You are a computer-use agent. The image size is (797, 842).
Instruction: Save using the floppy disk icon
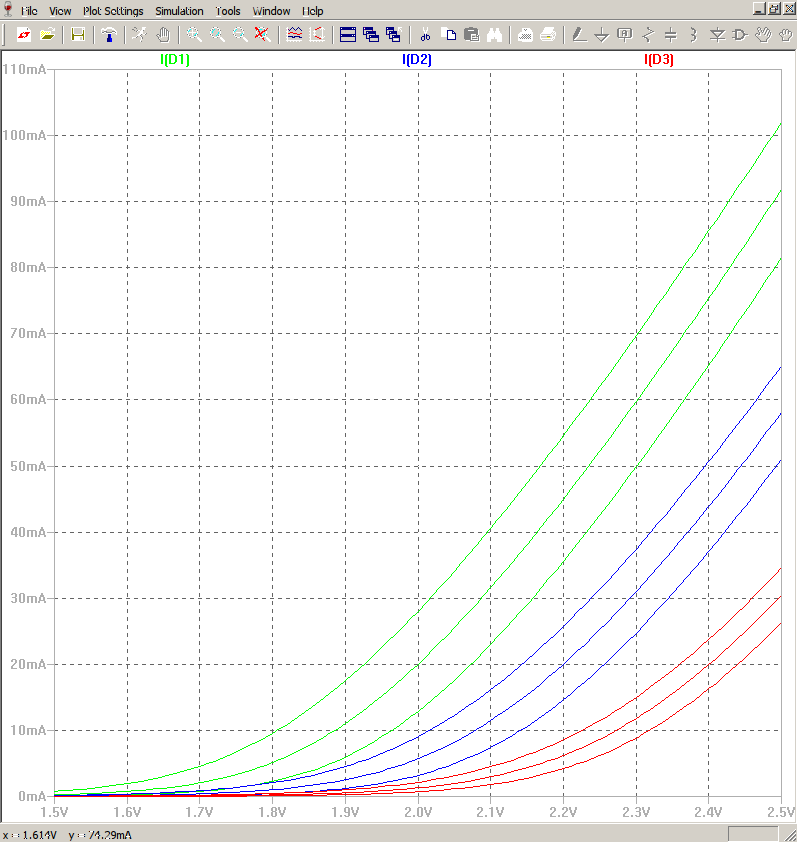click(78, 35)
